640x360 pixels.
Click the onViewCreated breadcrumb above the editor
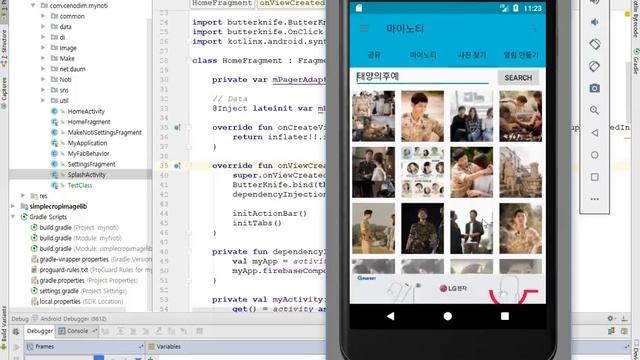(x=291, y=3)
